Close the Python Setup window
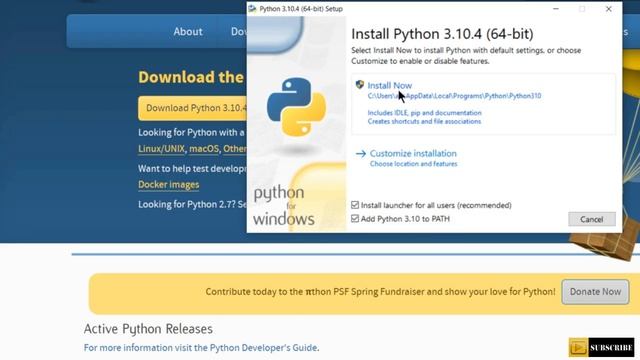Viewport: 640px width, 360px height. 609,9
